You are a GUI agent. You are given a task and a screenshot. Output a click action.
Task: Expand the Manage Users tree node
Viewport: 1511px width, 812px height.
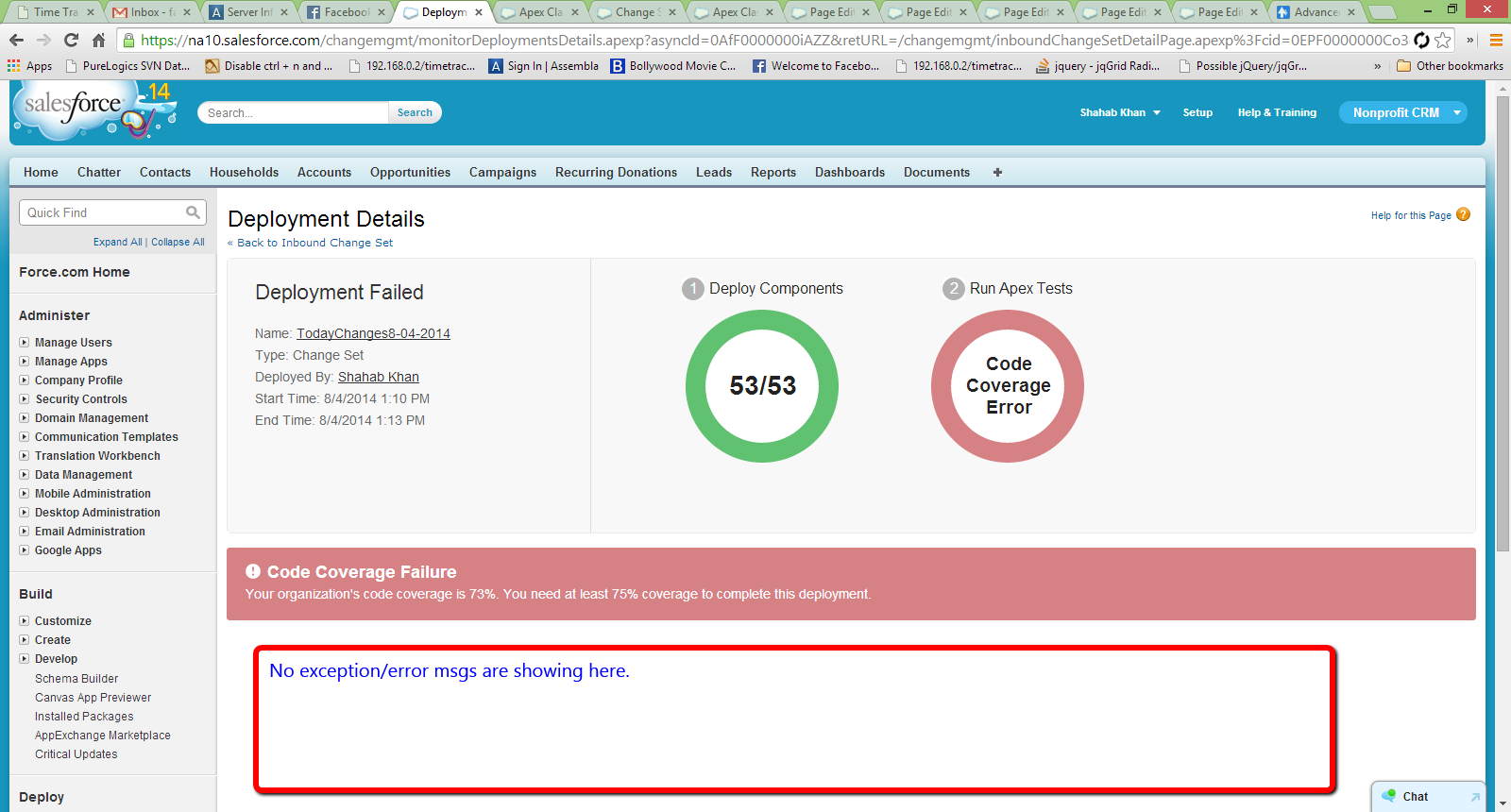pyautogui.click(x=25, y=342)
